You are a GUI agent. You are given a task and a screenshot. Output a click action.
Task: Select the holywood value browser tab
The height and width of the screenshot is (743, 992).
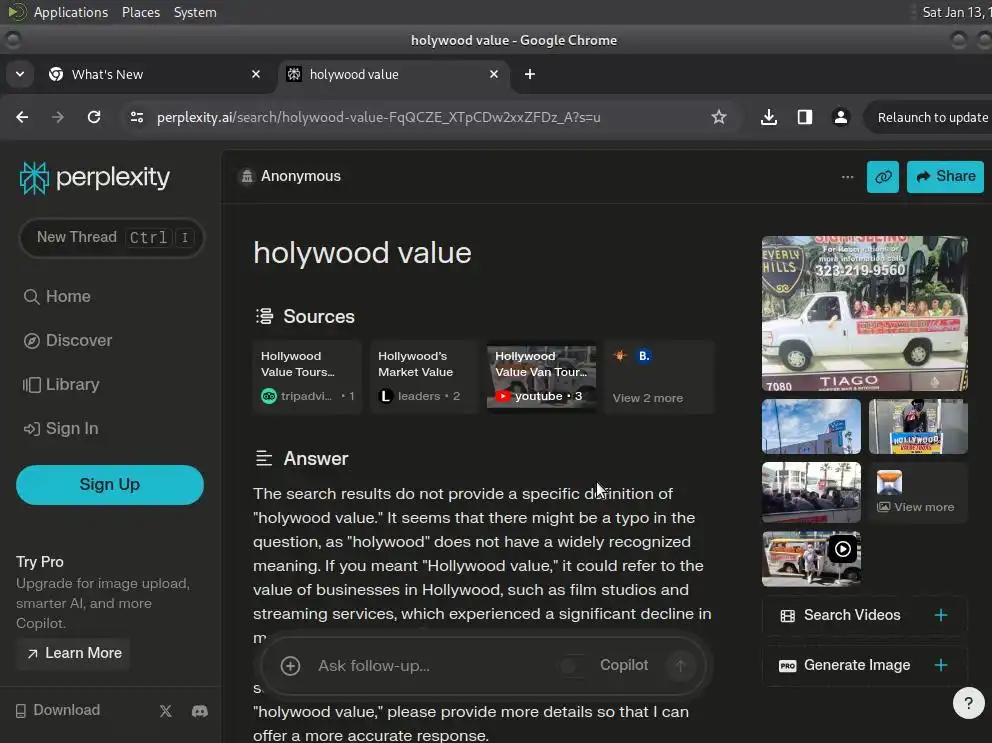392,75
